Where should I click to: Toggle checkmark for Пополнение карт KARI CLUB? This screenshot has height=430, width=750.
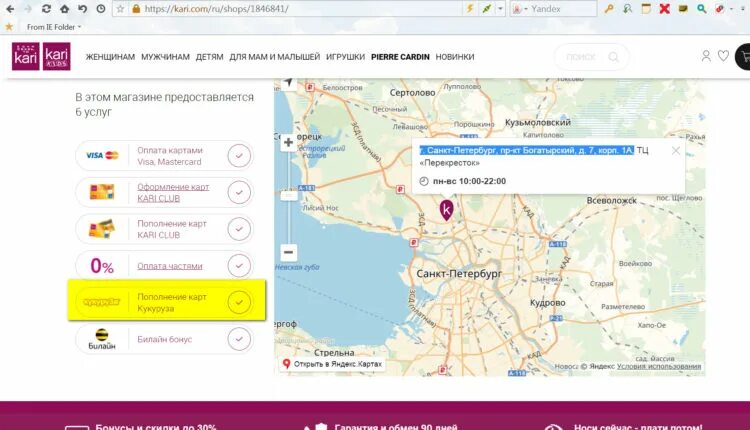click(239, 229)
